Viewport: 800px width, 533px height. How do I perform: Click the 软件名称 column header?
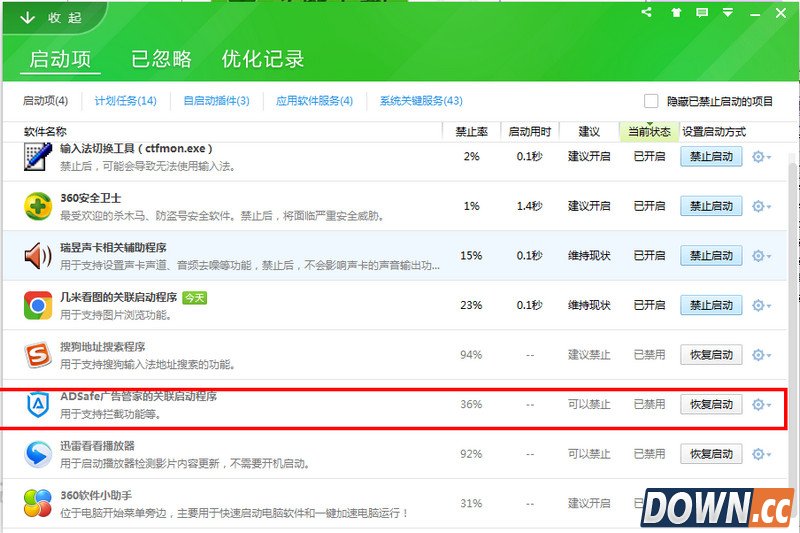pos(45,132)
